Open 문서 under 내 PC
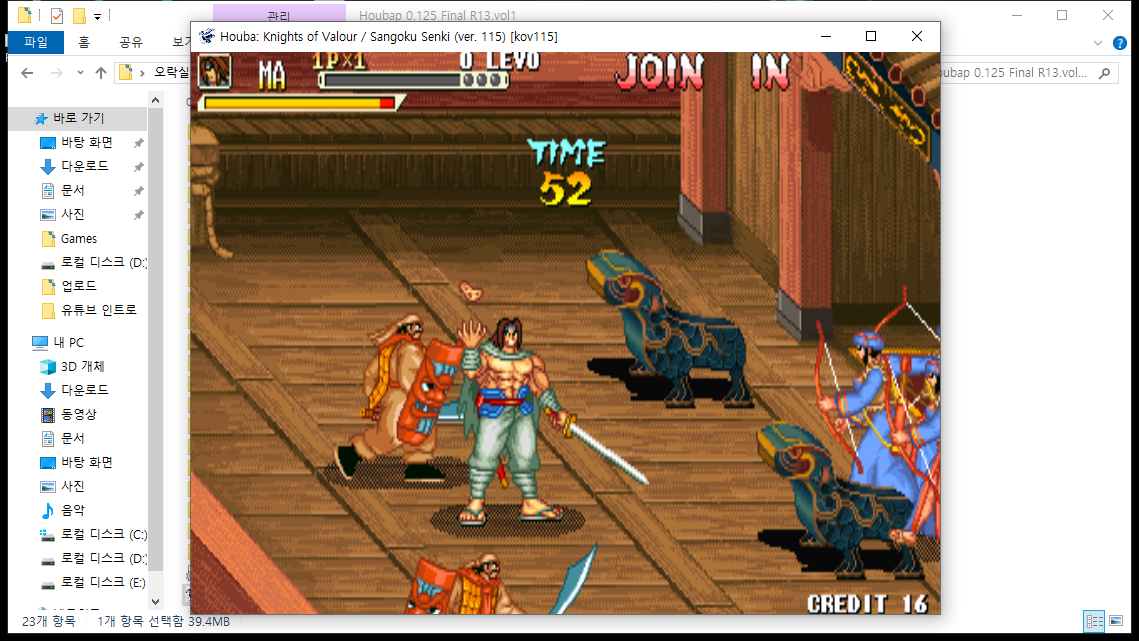The image size is (1139, 641). click(x=73, y=438)
